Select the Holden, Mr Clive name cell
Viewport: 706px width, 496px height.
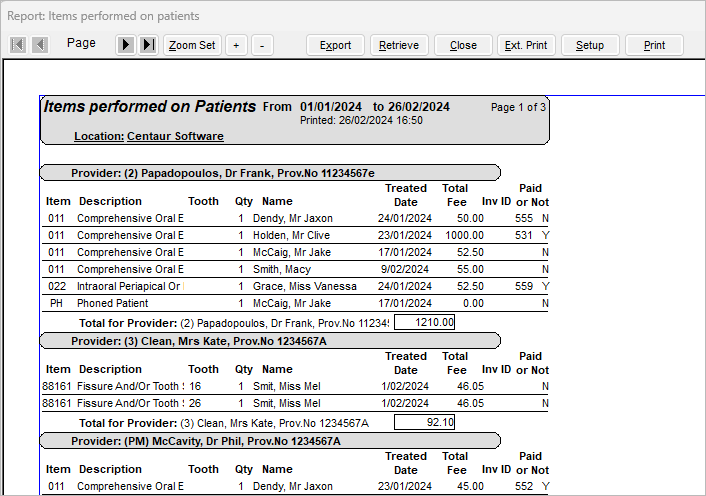[x=291, y=235]
